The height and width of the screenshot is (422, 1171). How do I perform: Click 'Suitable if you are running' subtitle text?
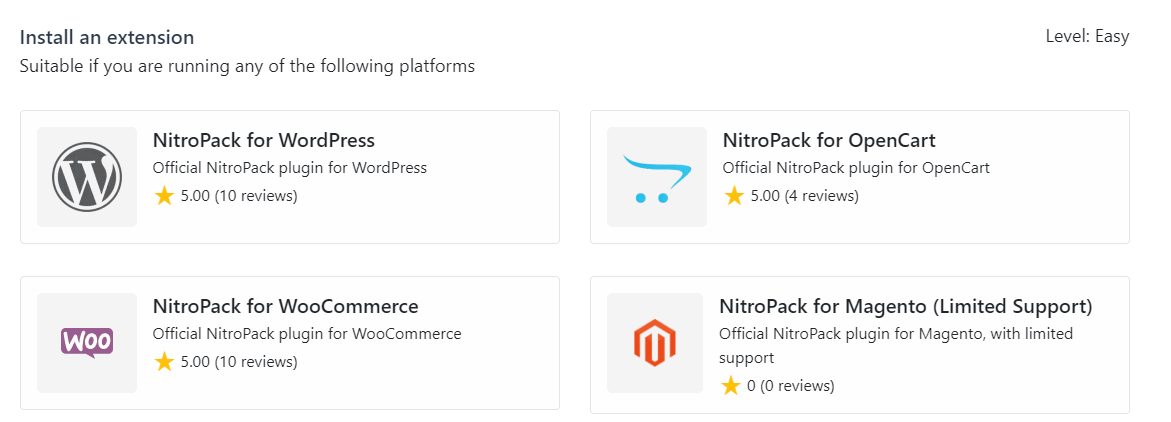[x=247, y=66]
